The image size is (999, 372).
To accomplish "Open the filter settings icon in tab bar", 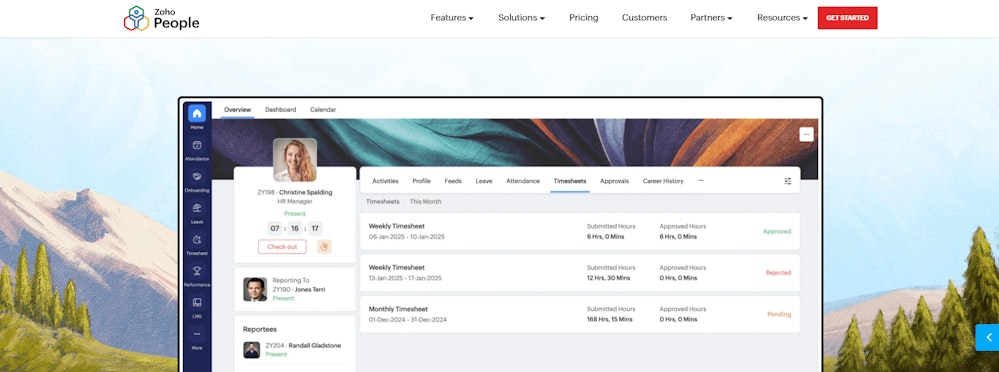I will [x=787, y=181].
